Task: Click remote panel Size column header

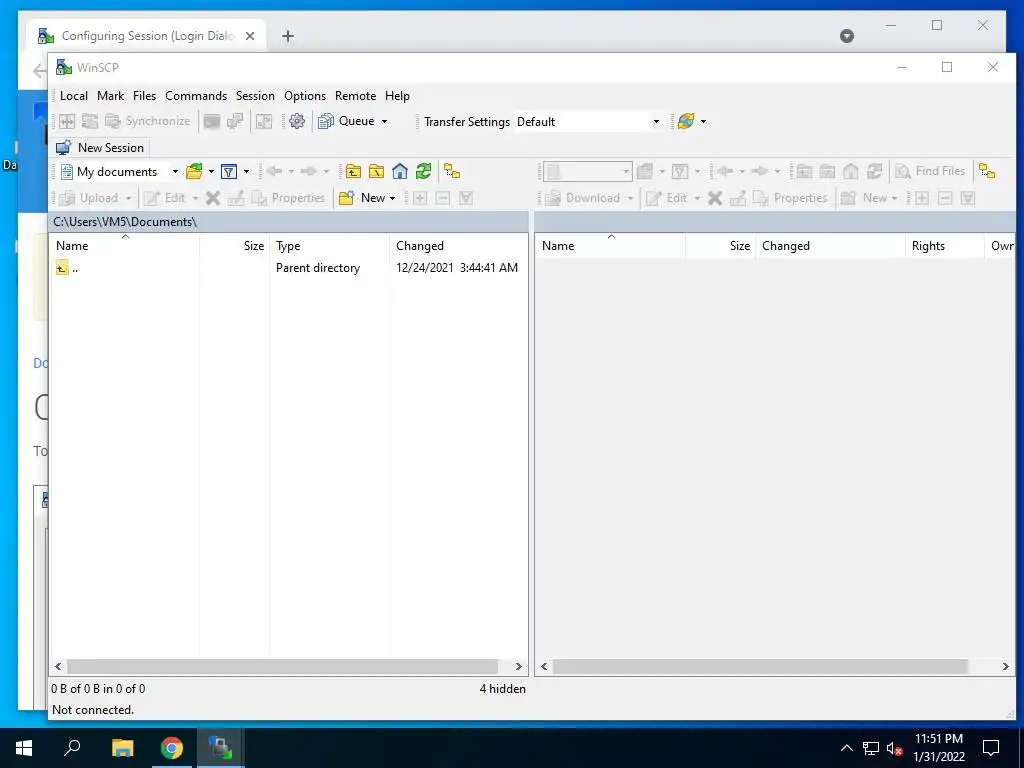Action: [x=721, y=246]
